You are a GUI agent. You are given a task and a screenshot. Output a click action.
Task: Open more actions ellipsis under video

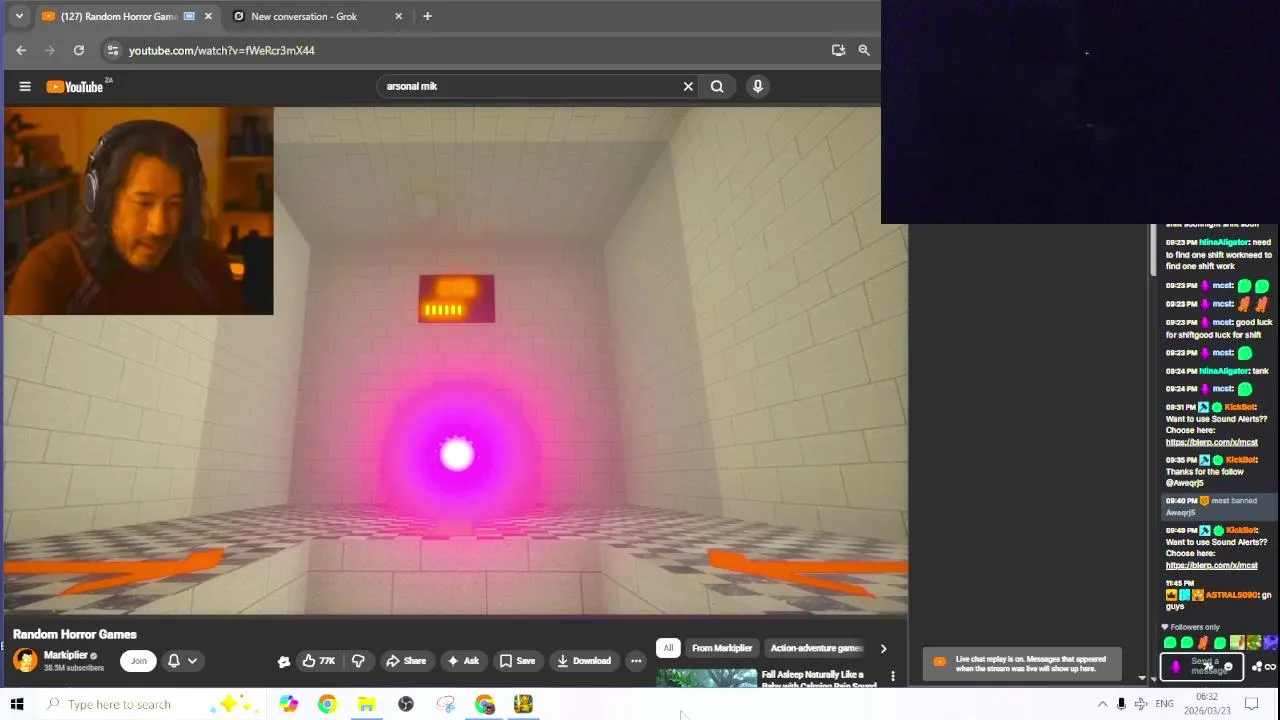636,661
